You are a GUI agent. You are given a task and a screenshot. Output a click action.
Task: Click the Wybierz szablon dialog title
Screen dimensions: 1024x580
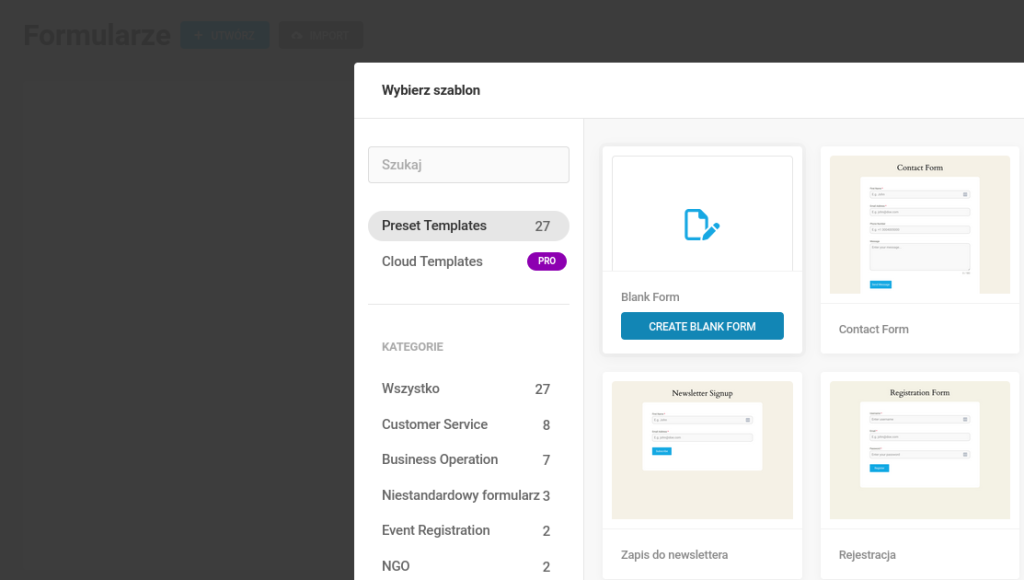[x=430, y=90]
